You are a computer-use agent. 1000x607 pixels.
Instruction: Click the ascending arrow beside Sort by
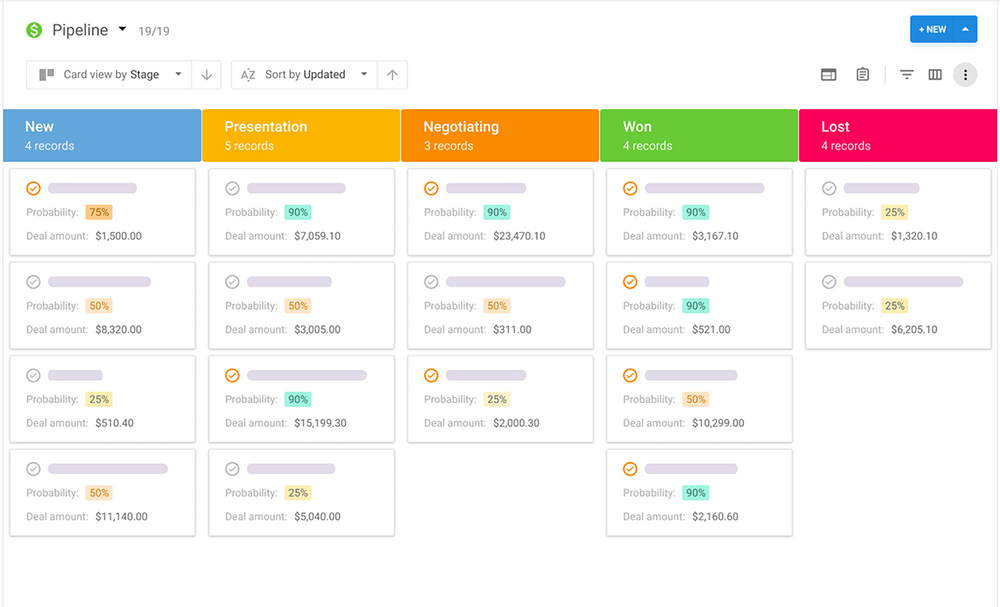391,74
